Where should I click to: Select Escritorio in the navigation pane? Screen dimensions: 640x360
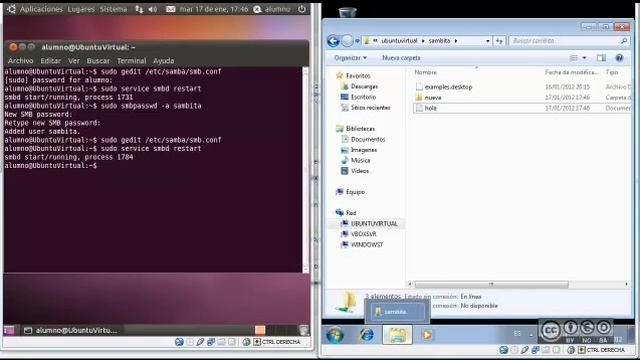coord(358,97)
